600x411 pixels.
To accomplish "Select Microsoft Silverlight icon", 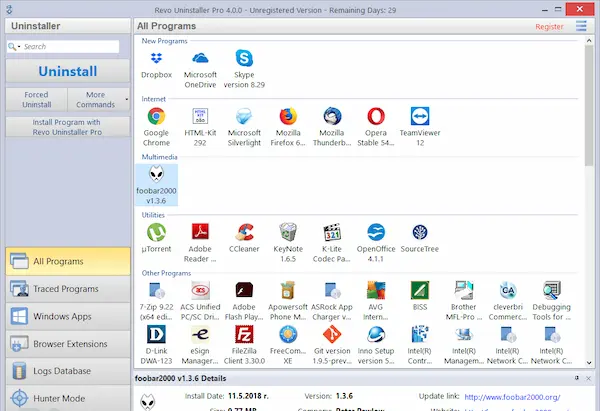I will [x=244, y=116].
